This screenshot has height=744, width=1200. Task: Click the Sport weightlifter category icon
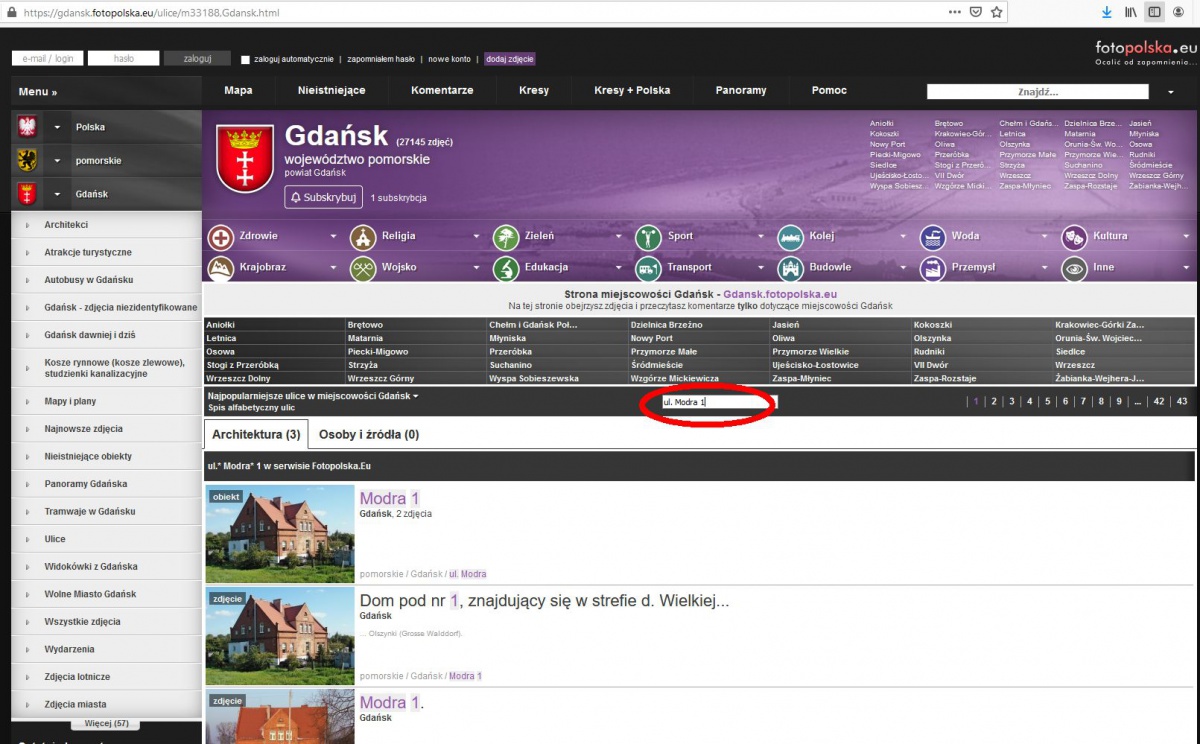pos(649,237)
